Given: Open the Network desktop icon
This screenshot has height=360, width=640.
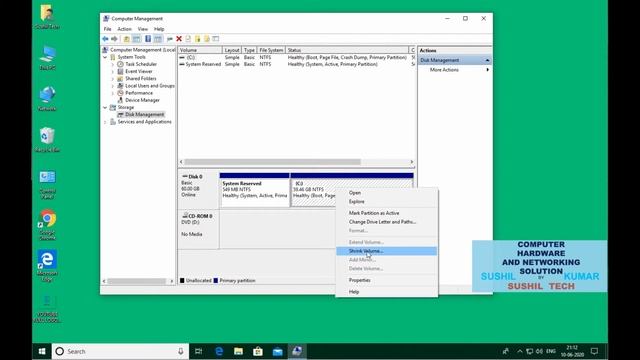Looking at the screenshot, I should click(x=47, y=99).
